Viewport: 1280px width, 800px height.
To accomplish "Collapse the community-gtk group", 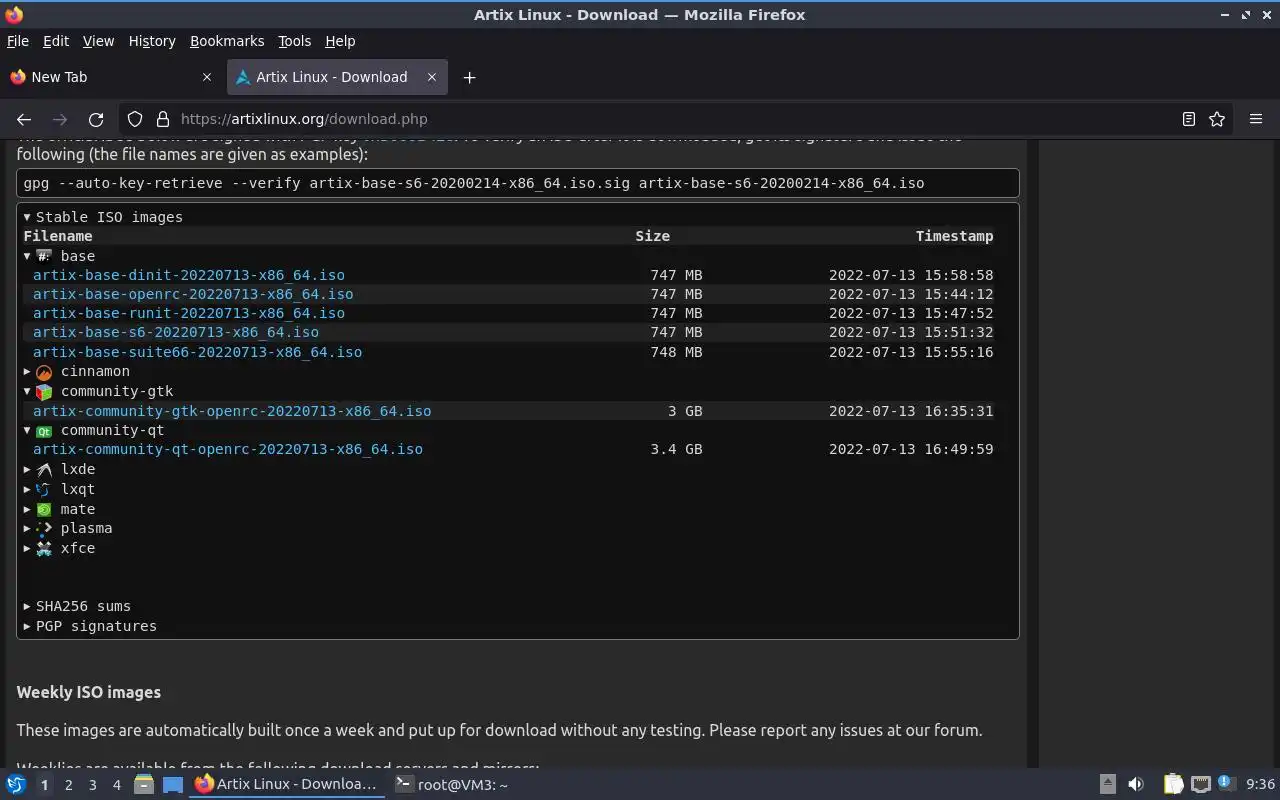I will (x=99, y=391).
